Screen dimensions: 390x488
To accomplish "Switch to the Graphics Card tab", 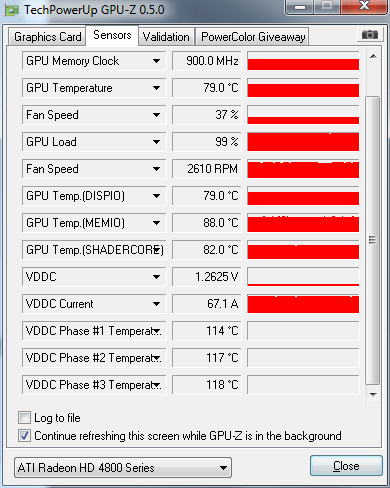I will [47, 37].
